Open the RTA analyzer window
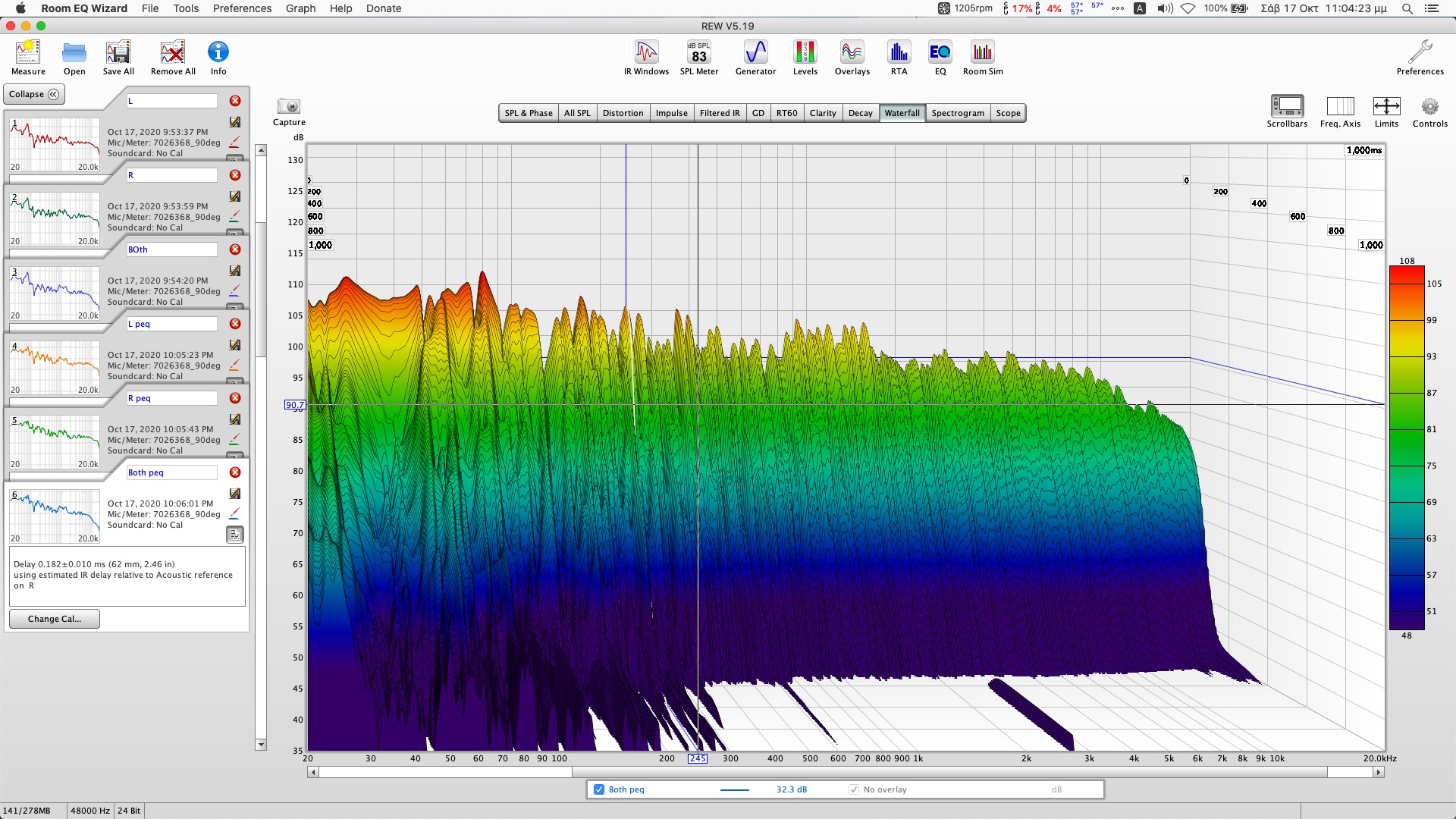The height and width of the screenshot is (819, 1456). coord(899,58)
